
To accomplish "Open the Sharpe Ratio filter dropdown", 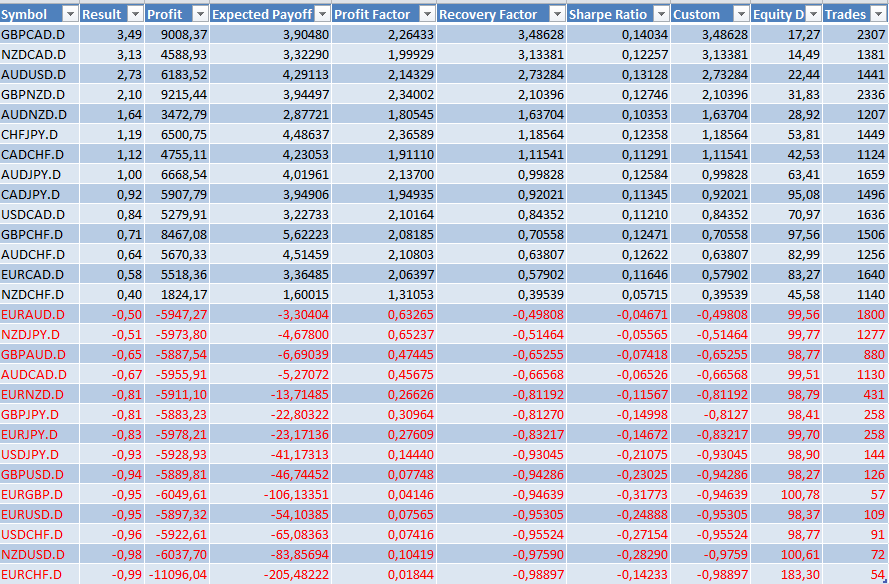I will pos(662,14).
